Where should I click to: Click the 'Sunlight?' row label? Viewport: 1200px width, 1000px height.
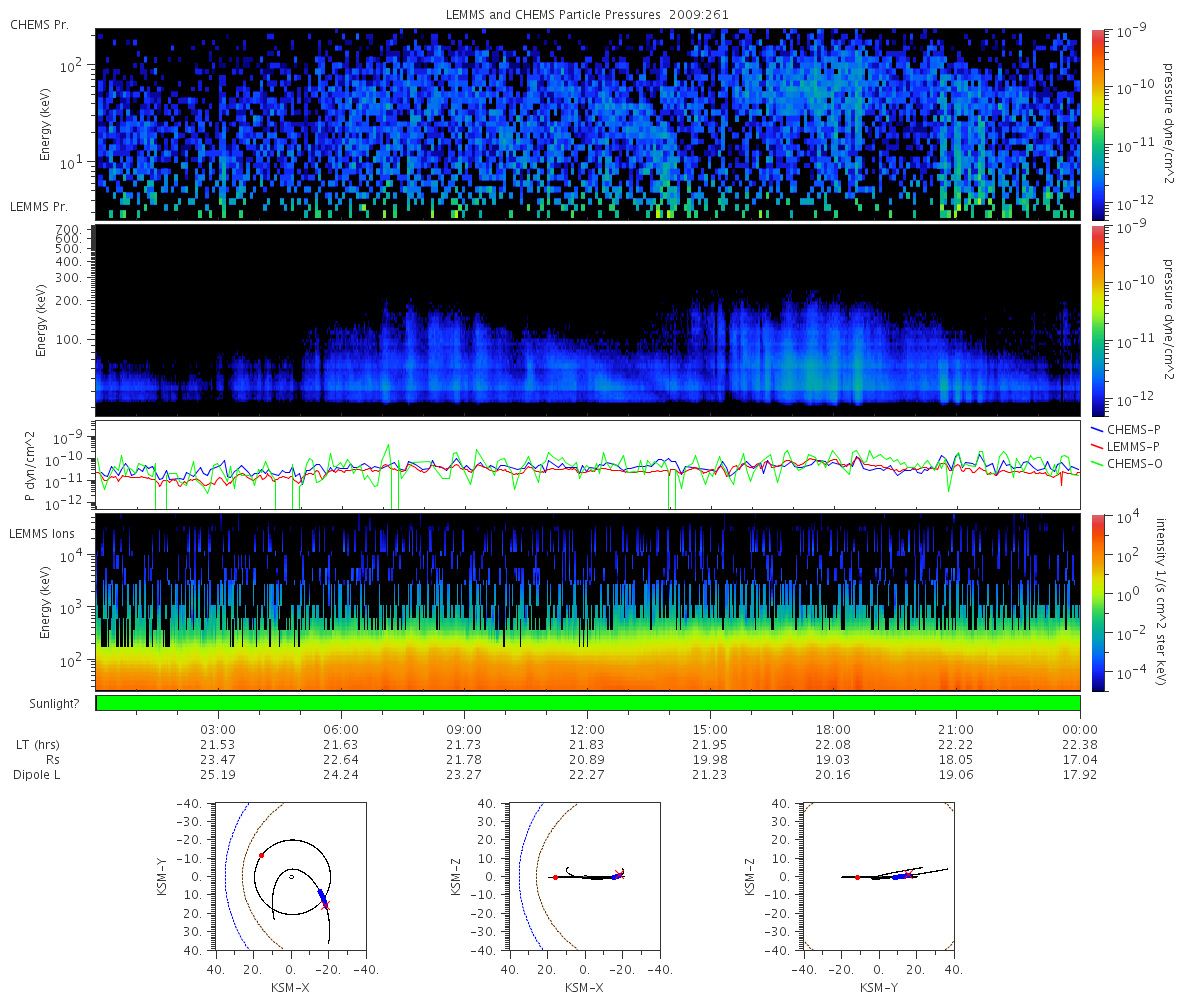tap(56, 704)
